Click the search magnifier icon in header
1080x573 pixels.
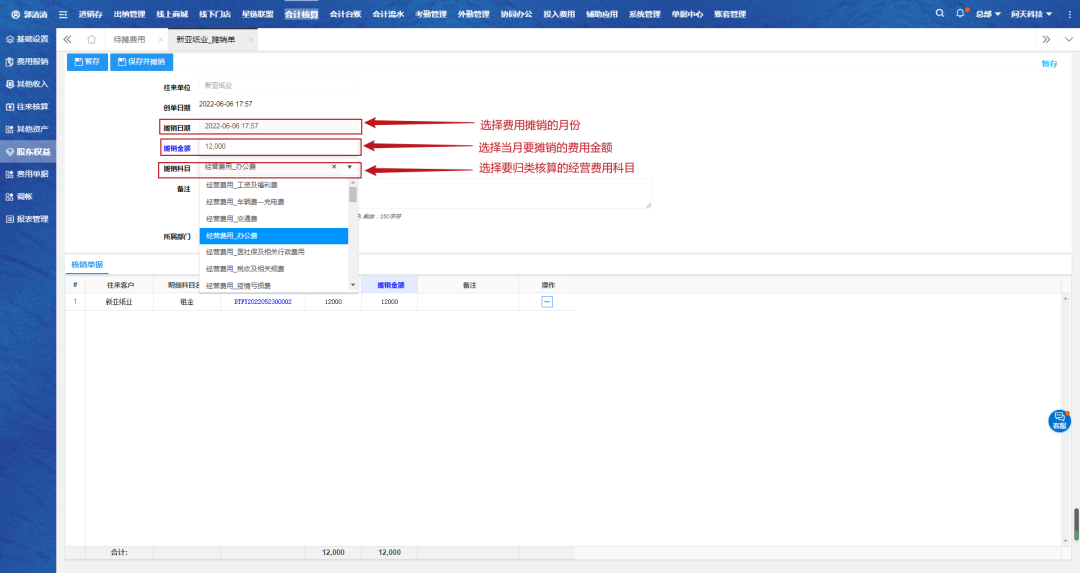(x=939, y=14)
